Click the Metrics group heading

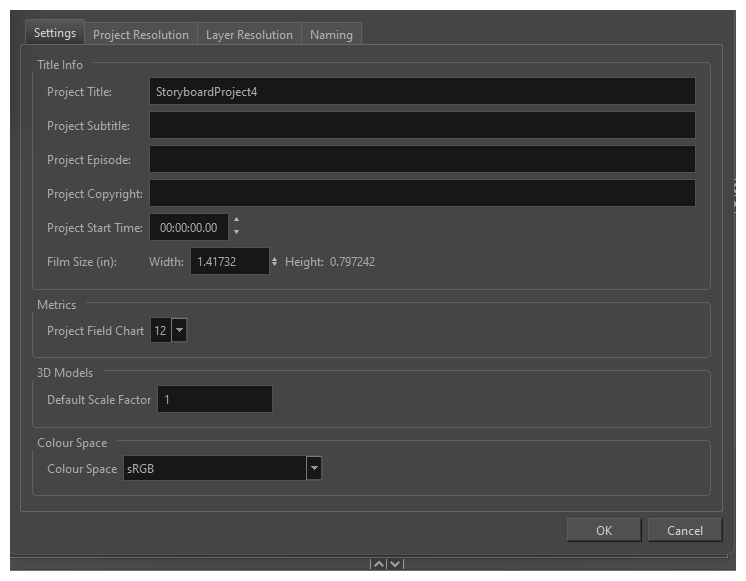pos(57,305)
